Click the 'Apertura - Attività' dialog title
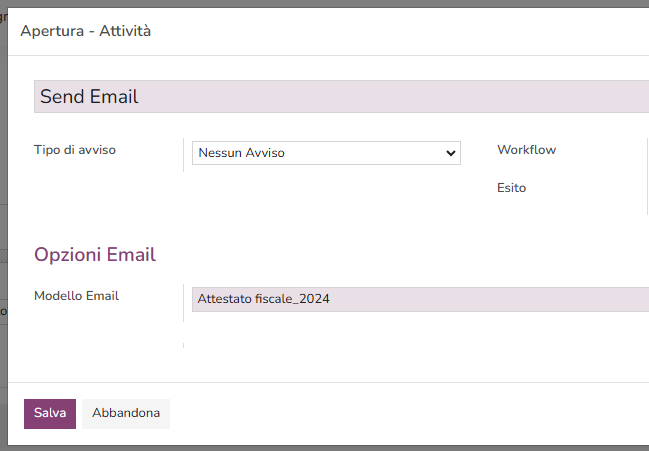Image resolution: width=649 pixels, height=451 pixels. [x=86, y=31]
